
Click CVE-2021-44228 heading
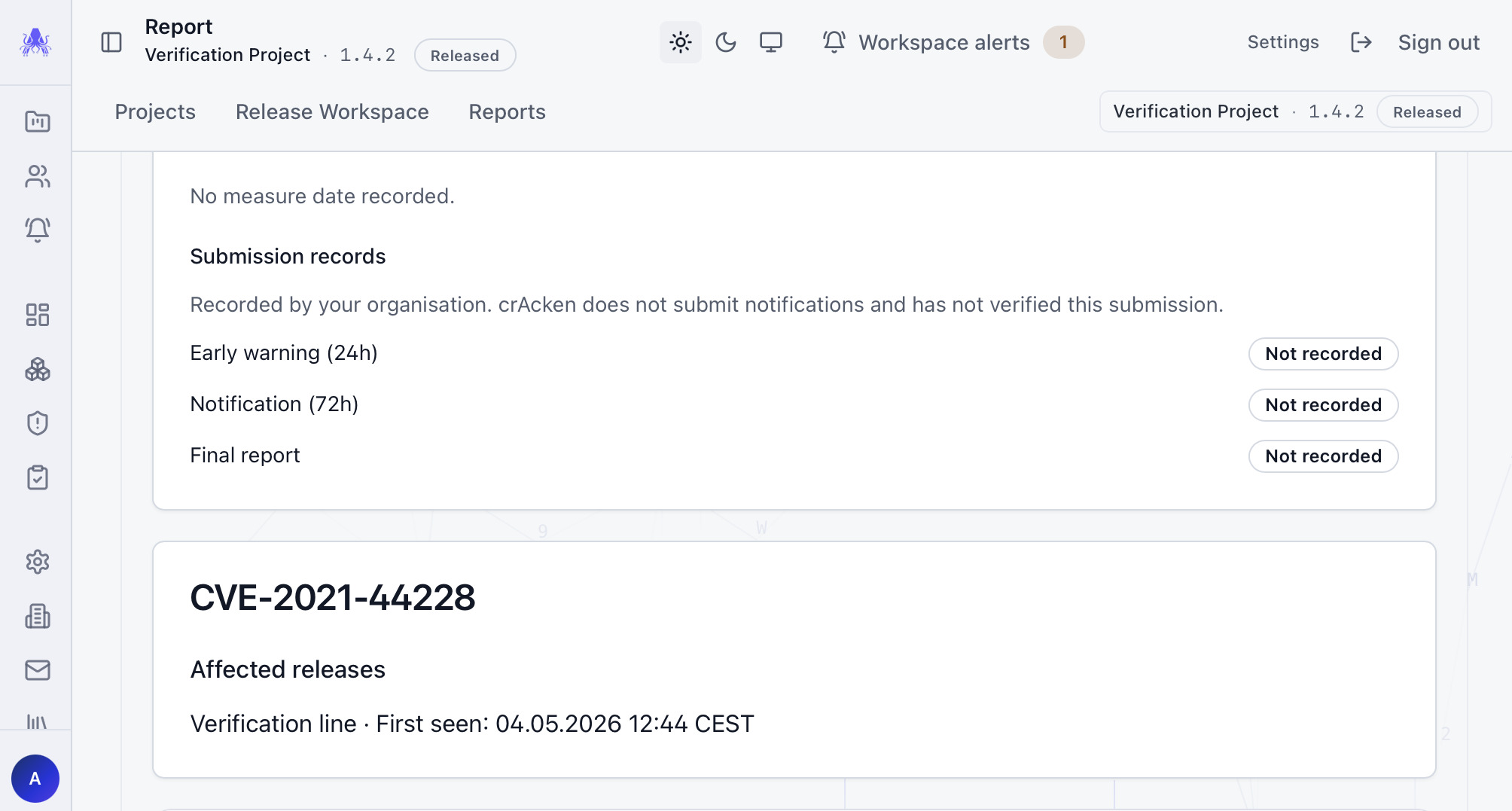[333, 598]
